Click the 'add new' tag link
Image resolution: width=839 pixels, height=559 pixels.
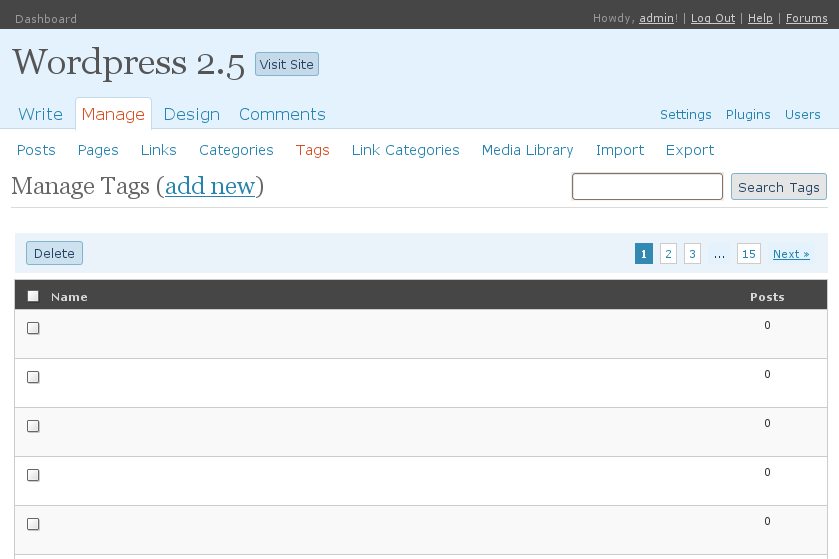(x=210, y=186)
